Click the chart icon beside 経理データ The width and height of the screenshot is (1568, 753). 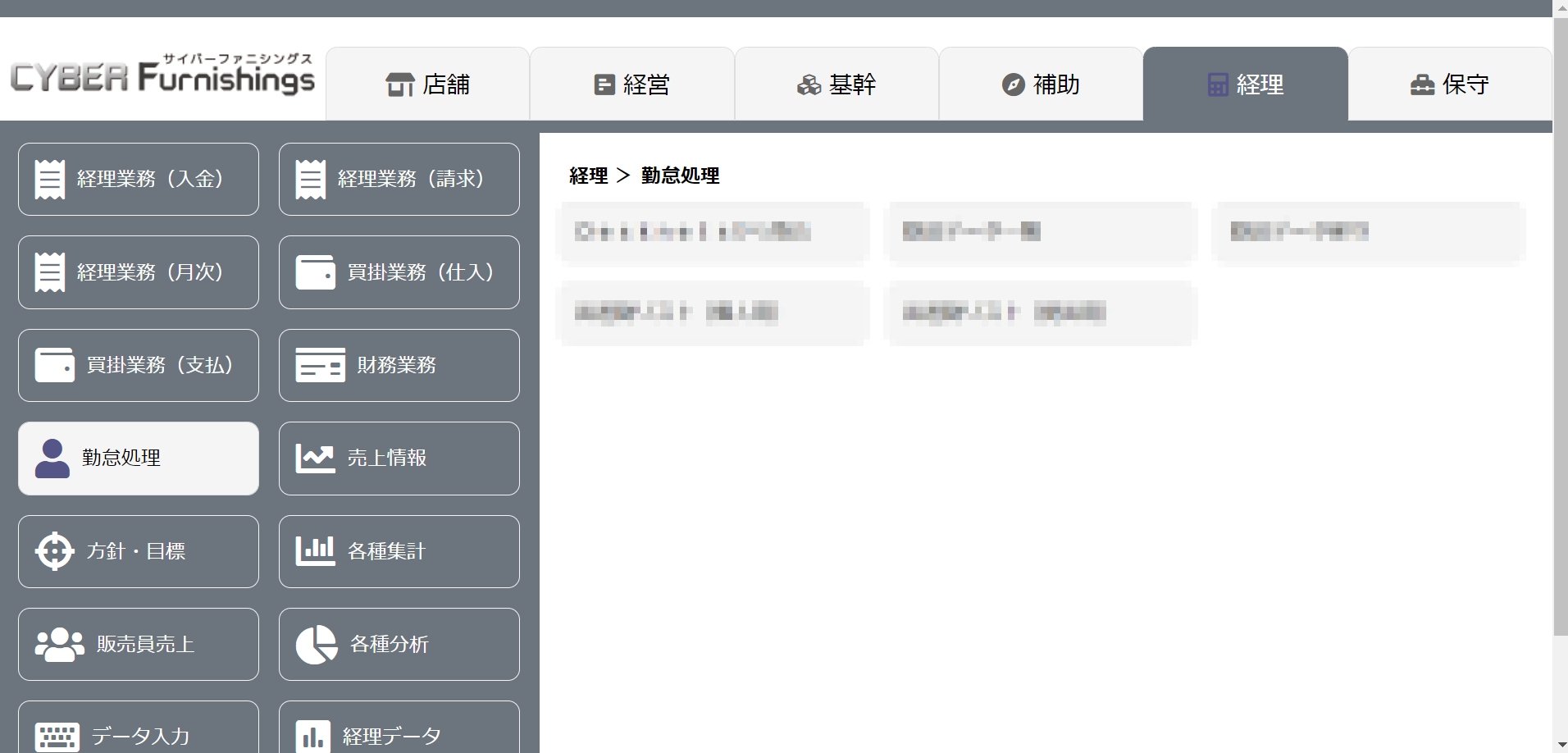click(x=313, y=737)
